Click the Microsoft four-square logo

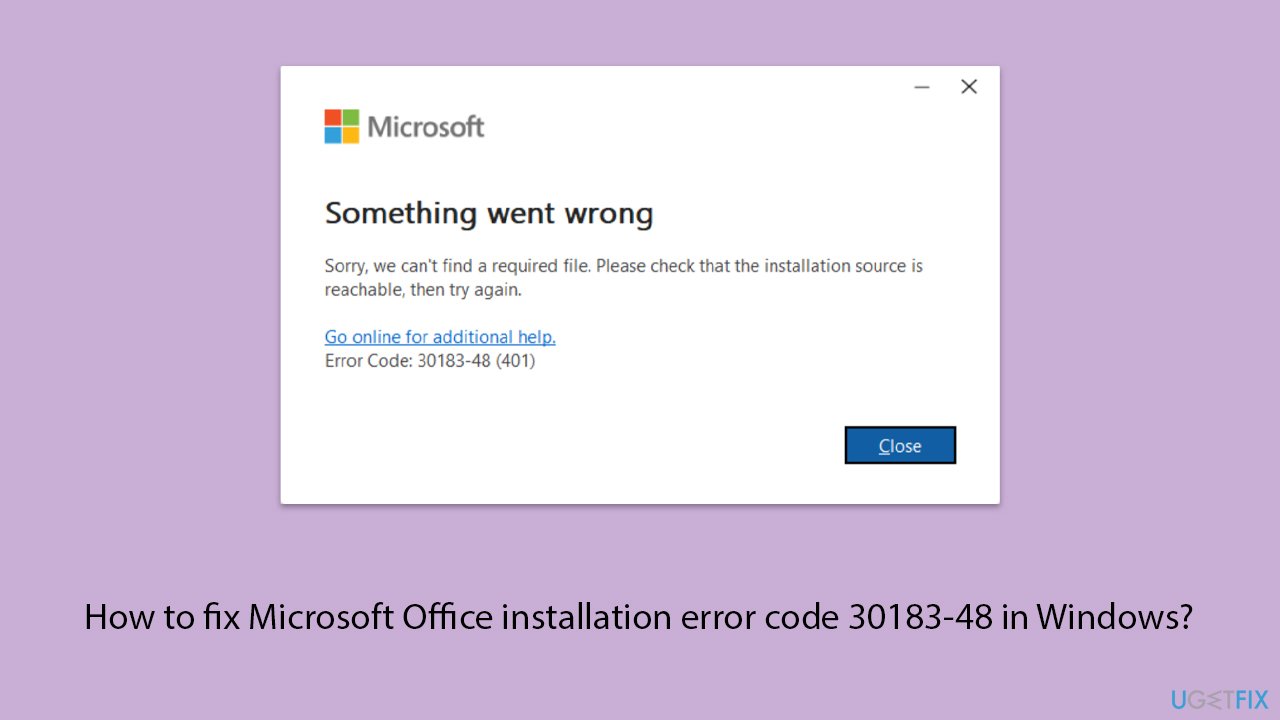pyautogui.click(x=340, y=124)
